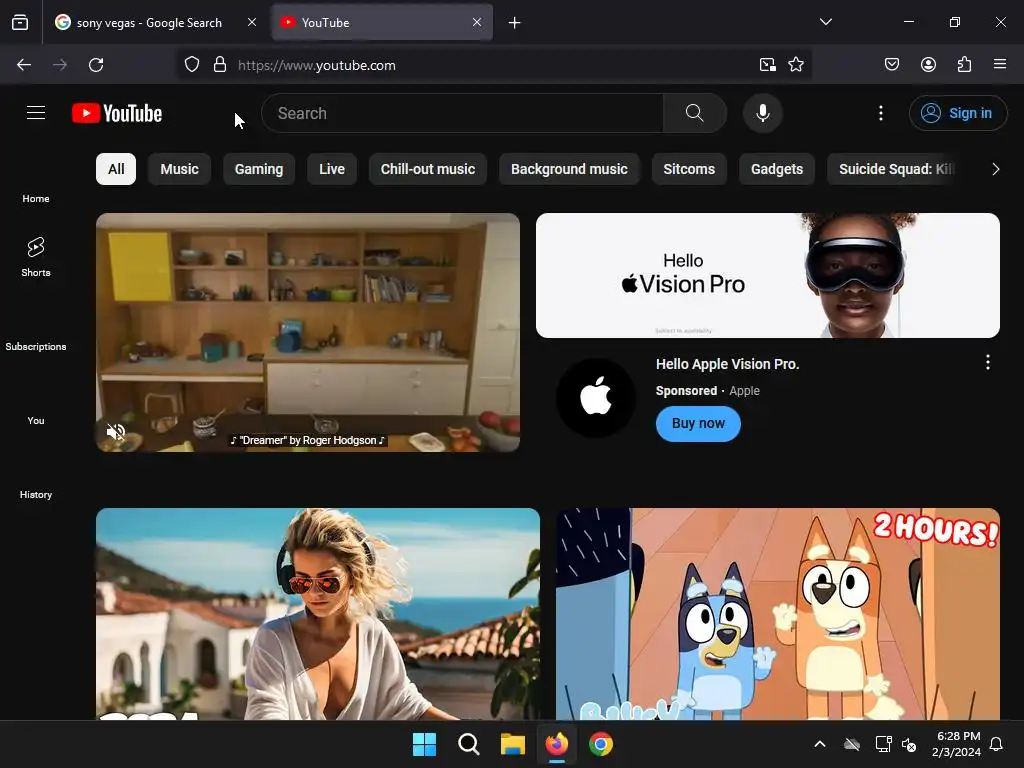Show more filter chips with right arrow
Screen dimensions: 1024x768
995,169
